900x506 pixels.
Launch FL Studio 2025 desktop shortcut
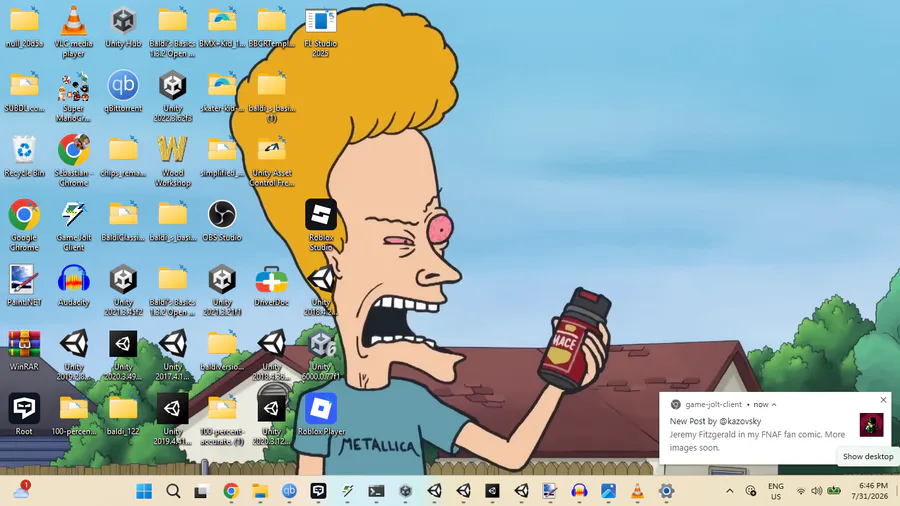320,30
